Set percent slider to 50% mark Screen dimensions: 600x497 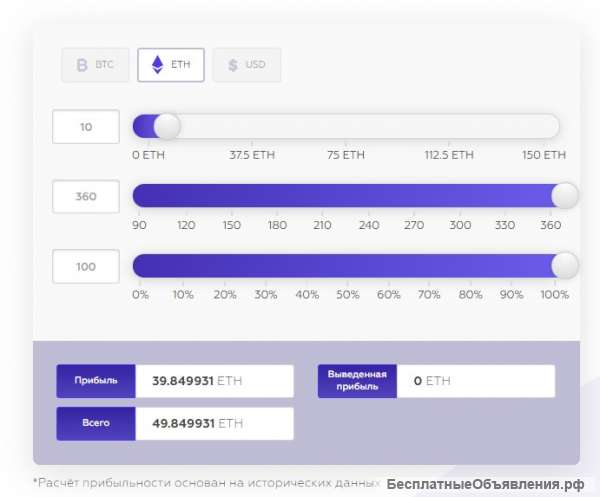[x=347, y=266]
